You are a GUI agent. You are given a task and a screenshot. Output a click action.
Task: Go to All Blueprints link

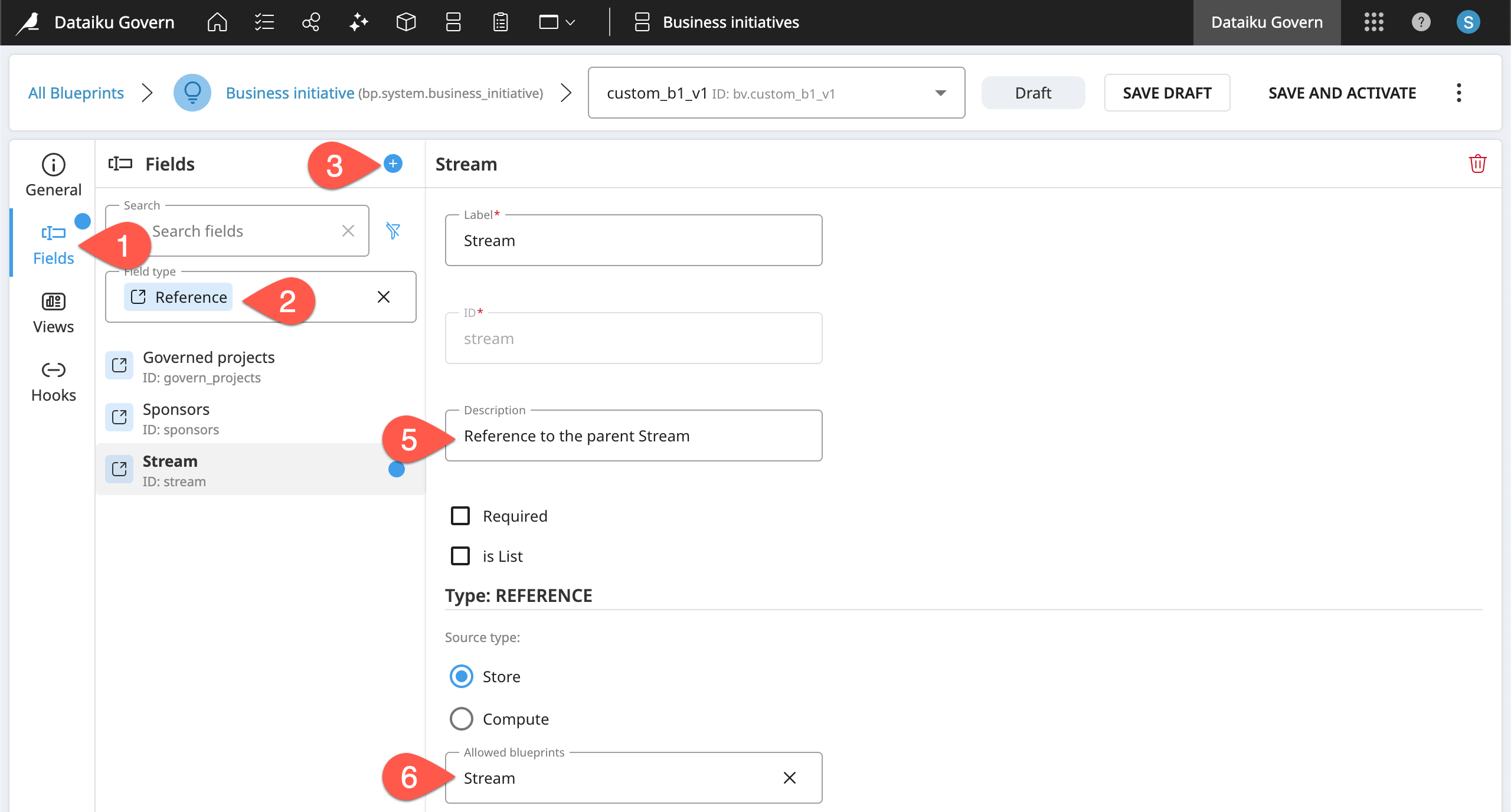[76, 93]
